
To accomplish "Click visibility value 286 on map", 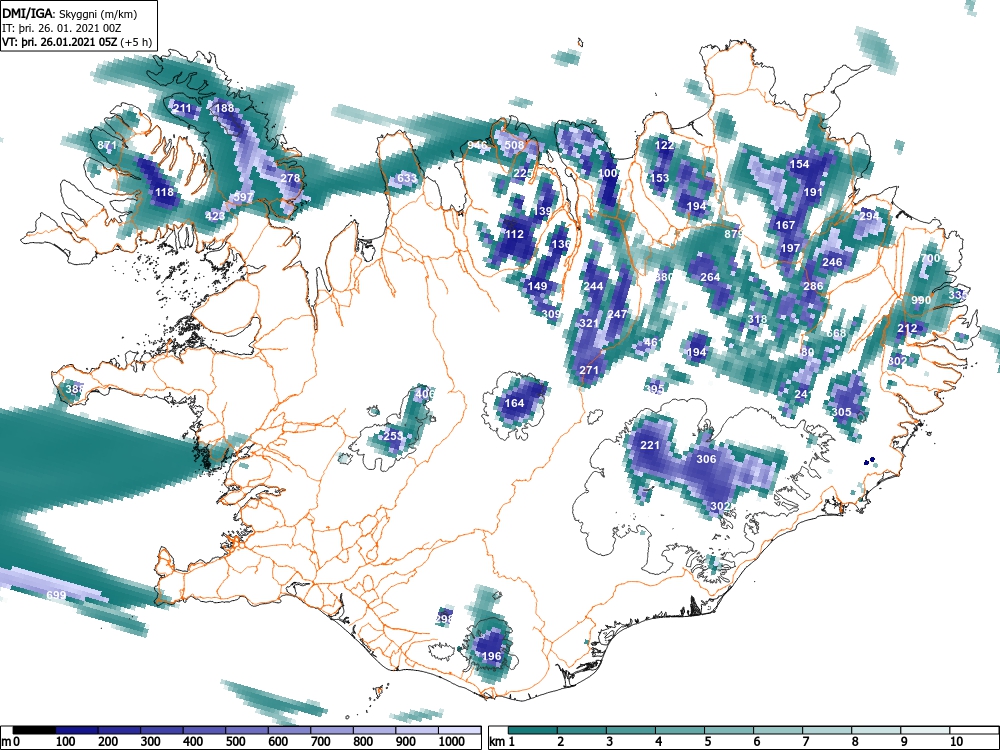I will tap(813, 286).
